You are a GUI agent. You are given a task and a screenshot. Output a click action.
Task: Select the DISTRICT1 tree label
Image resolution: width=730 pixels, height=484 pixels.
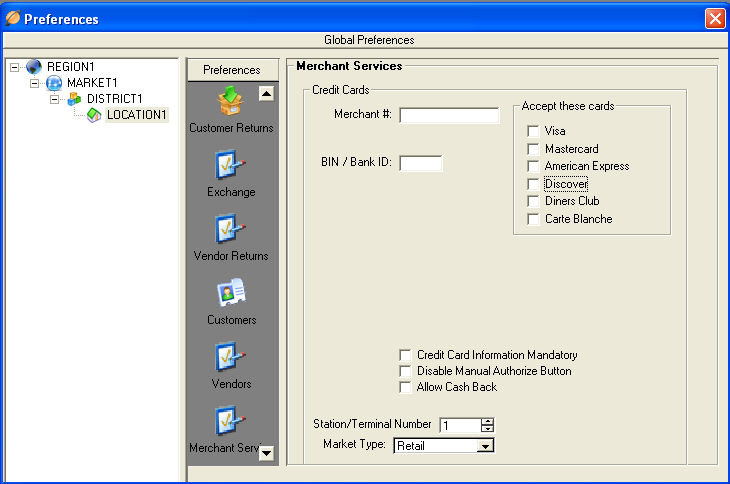click(x=115, y=99)
